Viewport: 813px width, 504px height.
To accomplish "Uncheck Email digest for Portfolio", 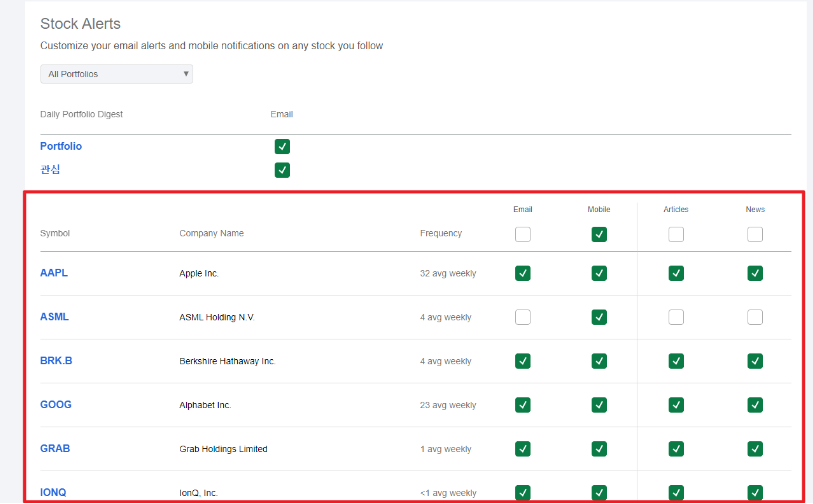I will click(282, 147).
